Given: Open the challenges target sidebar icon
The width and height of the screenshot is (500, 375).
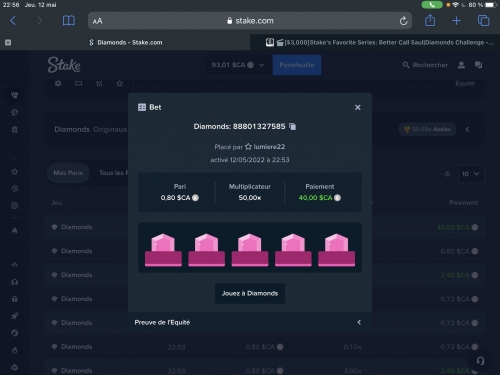Looking at the screenshot, I should point(14,206).
